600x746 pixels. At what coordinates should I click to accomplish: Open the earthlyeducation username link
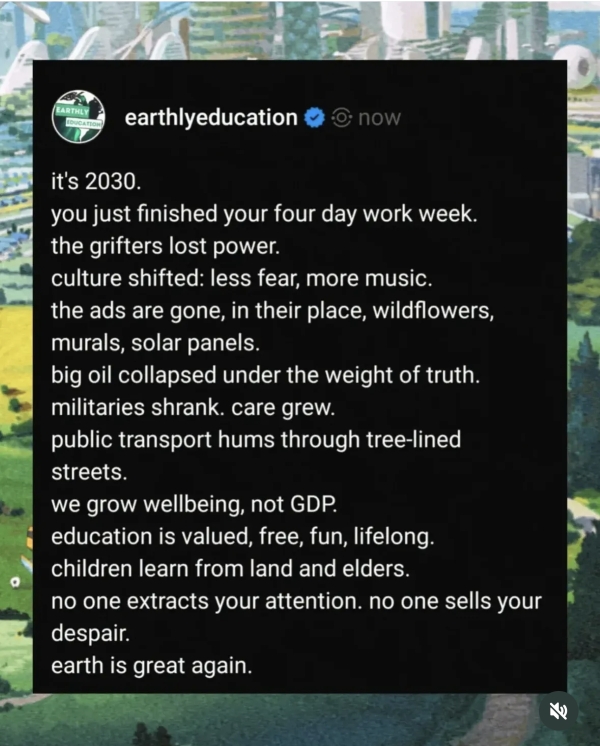coord(211,118)
